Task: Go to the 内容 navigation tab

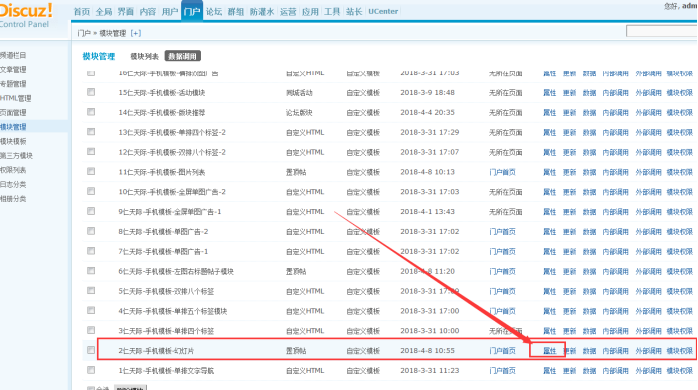Action: (x=148, y=12)
